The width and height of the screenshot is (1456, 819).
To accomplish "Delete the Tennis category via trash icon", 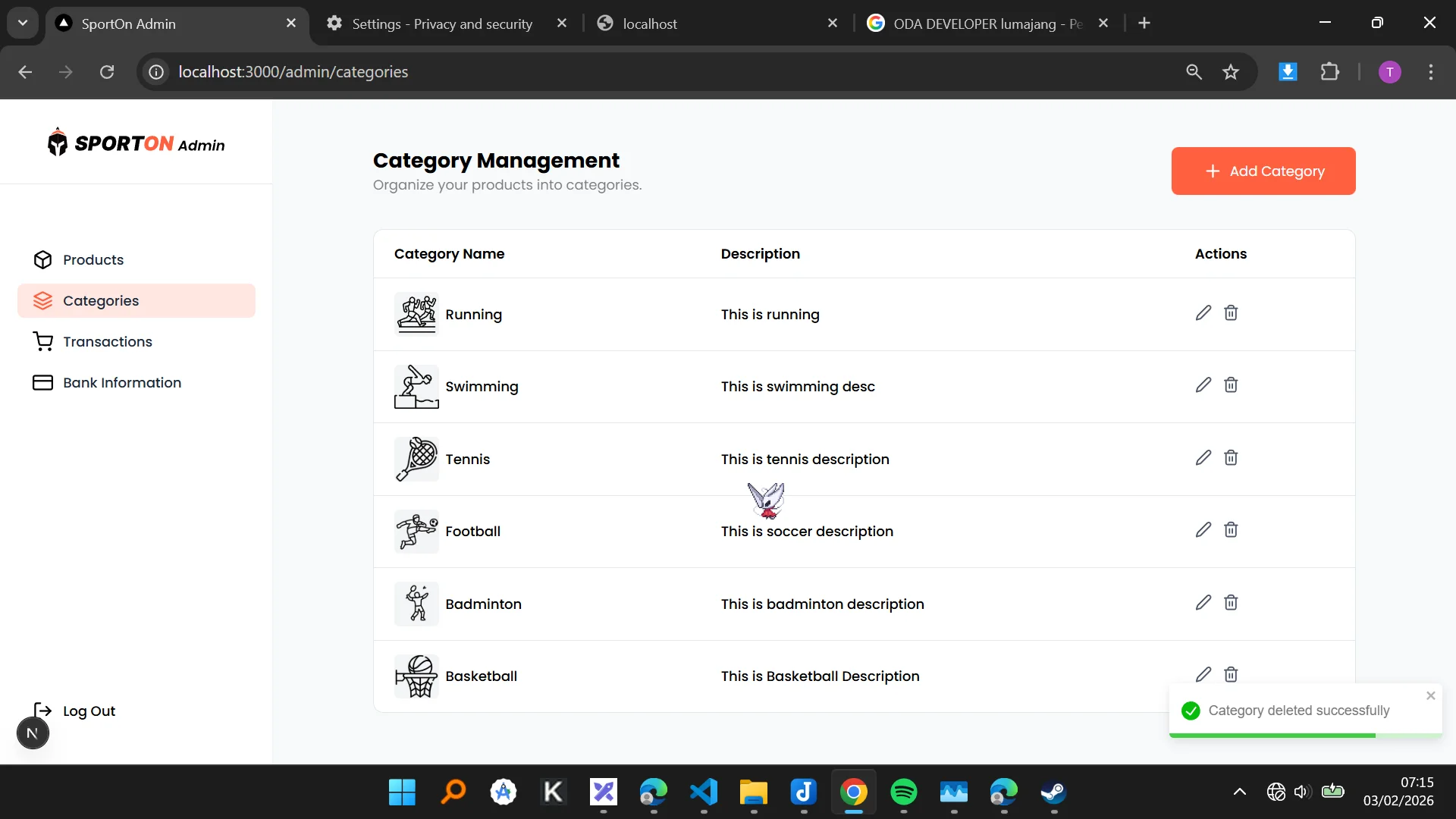I will coord(1231,458).
